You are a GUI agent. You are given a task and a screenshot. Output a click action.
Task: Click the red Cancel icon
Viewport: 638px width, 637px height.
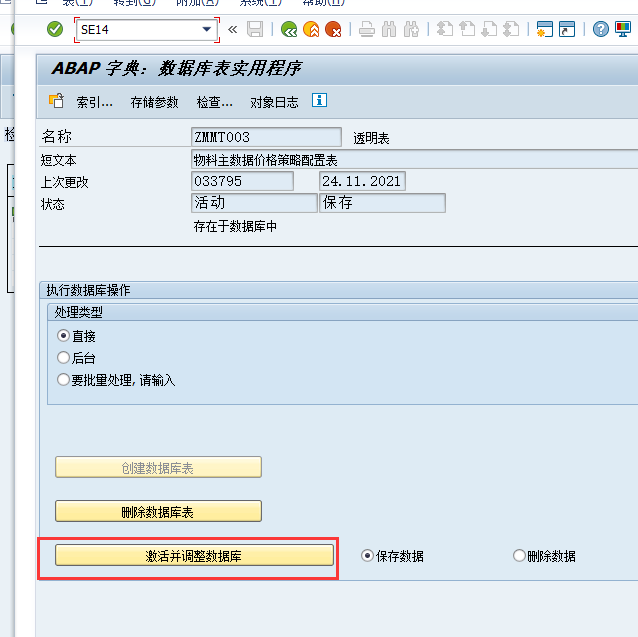[x=333, y=30]
